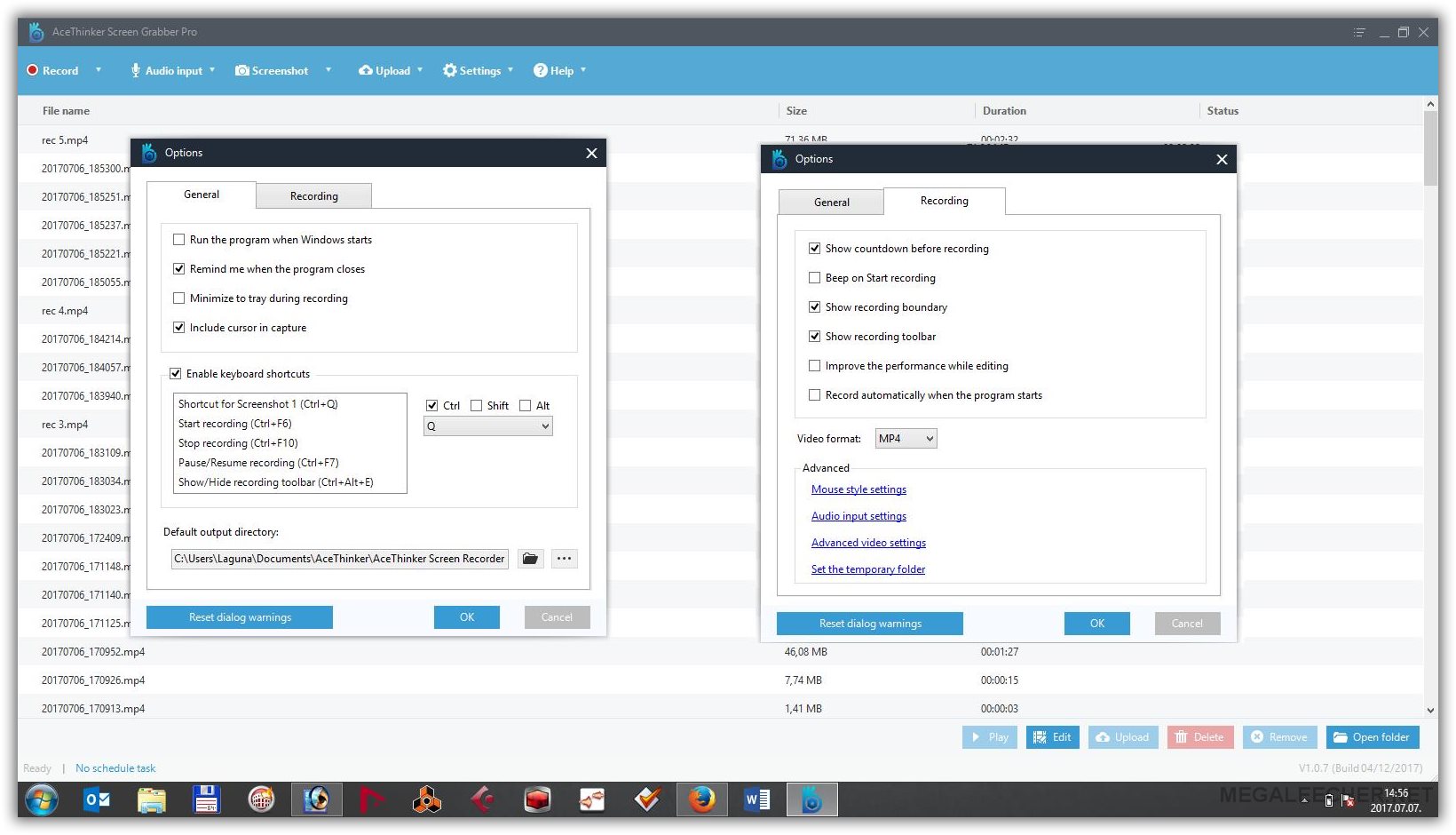Click the folder browse icon beside output directory
1456x835 pixels.
pyautogui.click(x=530, y=559)
